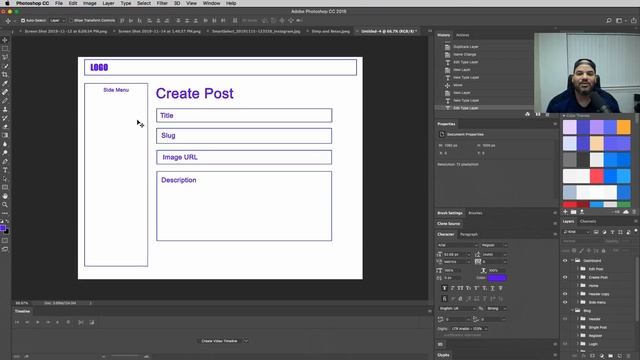
Task: Toggle Underline in Character panel
Action: (493, 288)
